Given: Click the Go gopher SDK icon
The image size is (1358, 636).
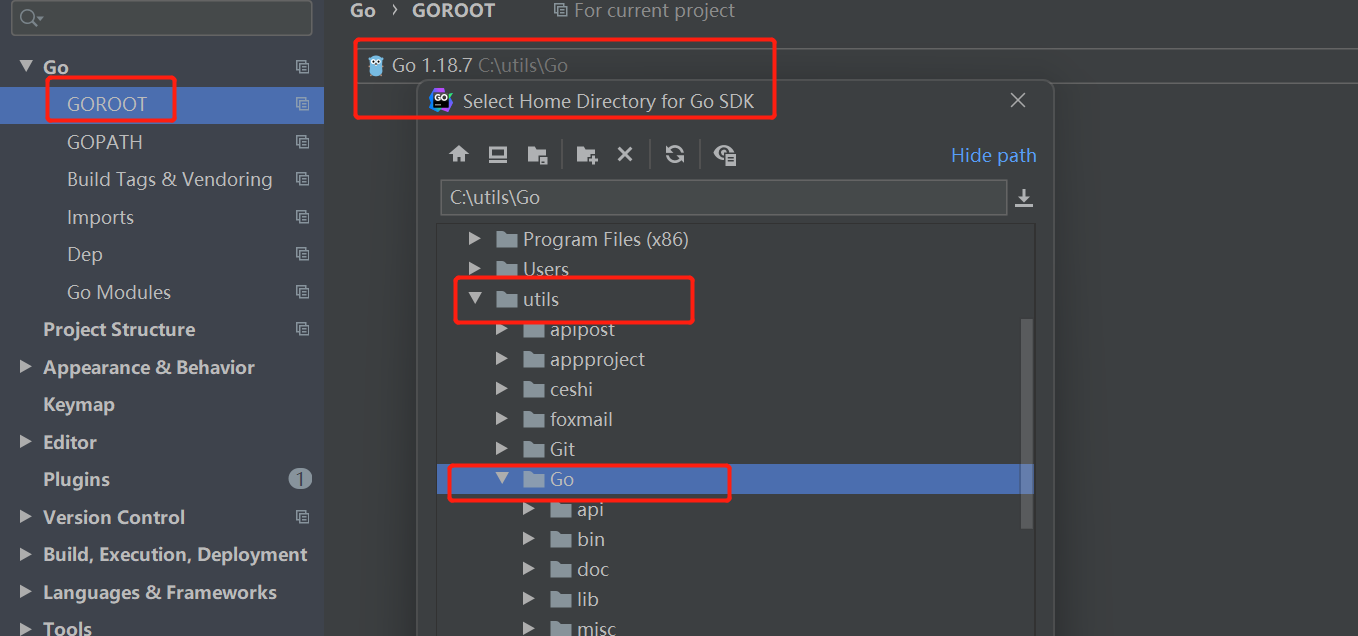Looking at the screenshot, I should coord(376,66).
